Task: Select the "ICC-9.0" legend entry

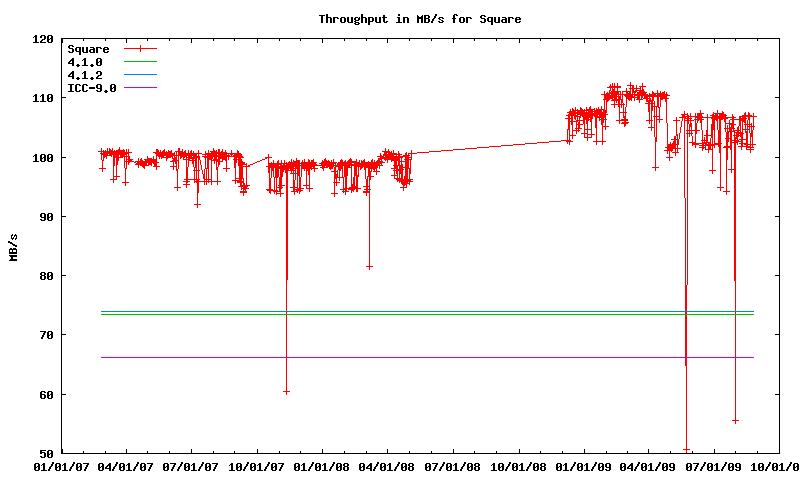Action: click(x=92, y=88)
